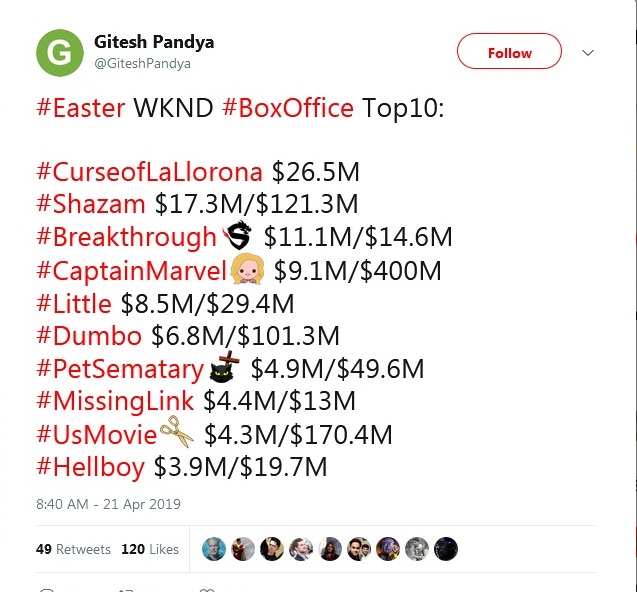Image resolution: width=637 pixels, height=592 pixels.
Task: Click the black cat Pet Sematary emoji
Action: [x=224, y=367]
